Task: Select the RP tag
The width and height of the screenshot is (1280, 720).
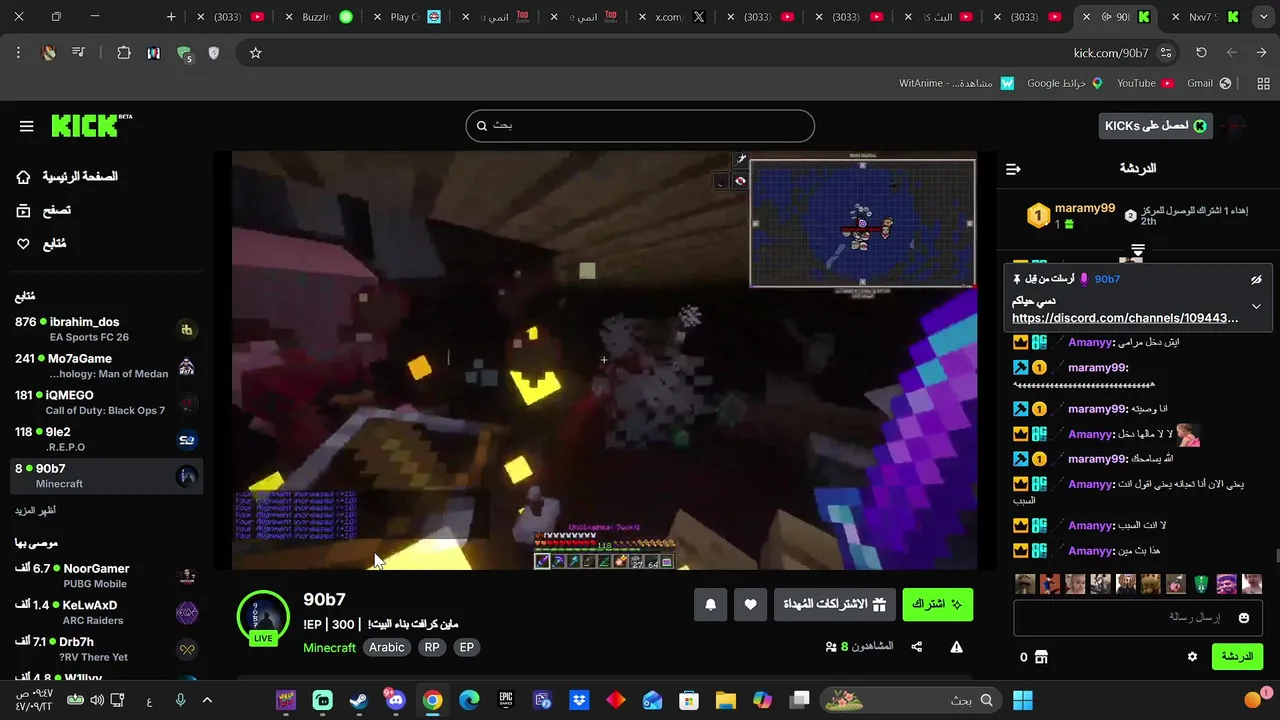Action: click(x=432, y=647)
